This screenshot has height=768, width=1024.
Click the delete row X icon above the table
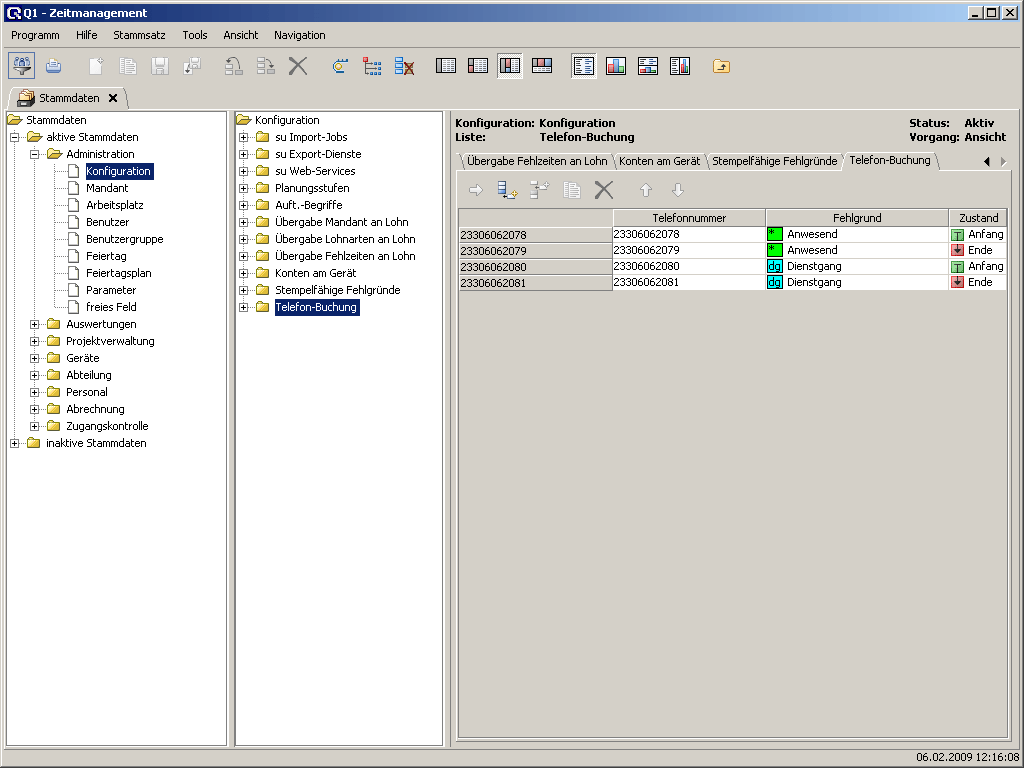pyautogui.click(x=604, y=190)
